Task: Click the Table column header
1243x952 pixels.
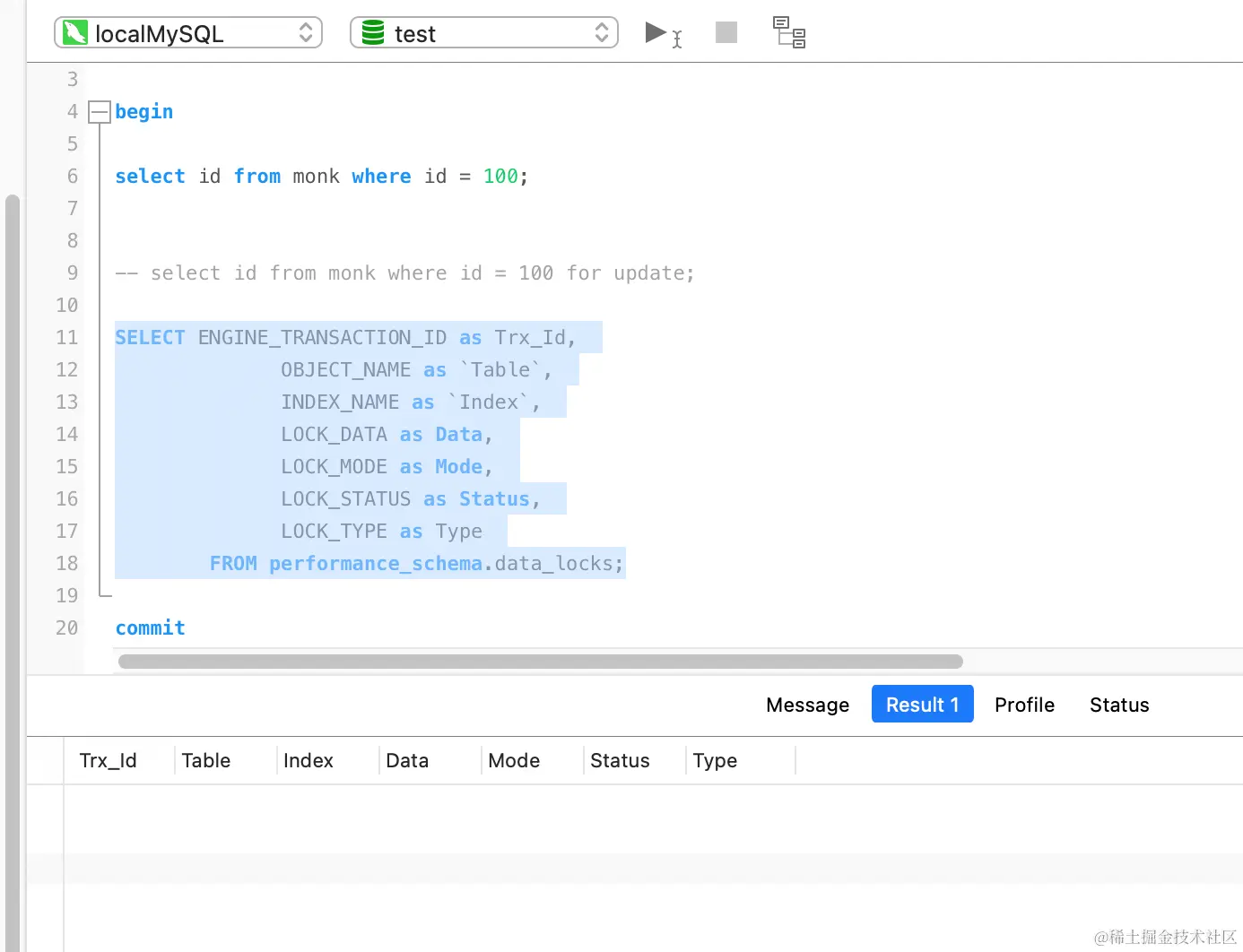Action: (225, 760)
